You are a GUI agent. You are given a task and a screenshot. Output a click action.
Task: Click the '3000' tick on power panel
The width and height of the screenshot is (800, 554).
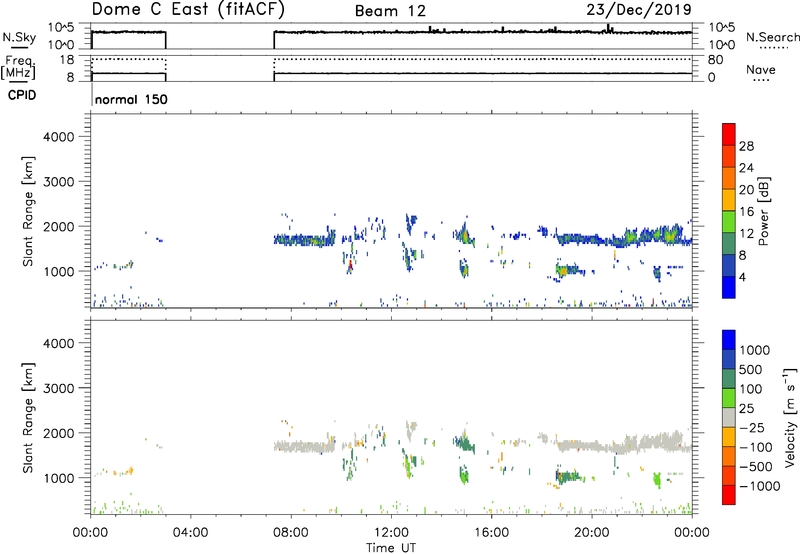(58, 182)
